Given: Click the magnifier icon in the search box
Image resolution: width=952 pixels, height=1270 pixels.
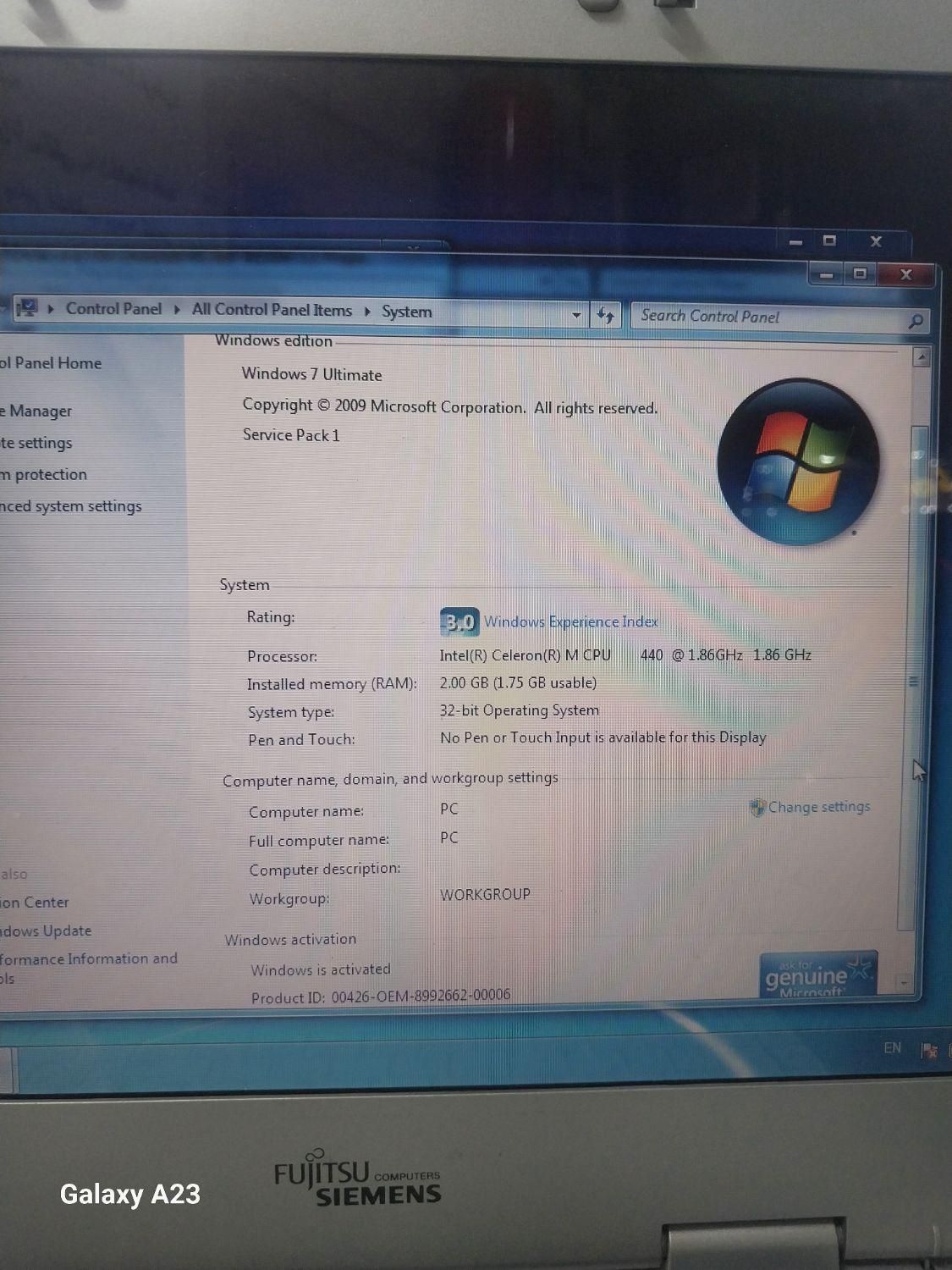Looking at the screenshot, I should 915,321.
